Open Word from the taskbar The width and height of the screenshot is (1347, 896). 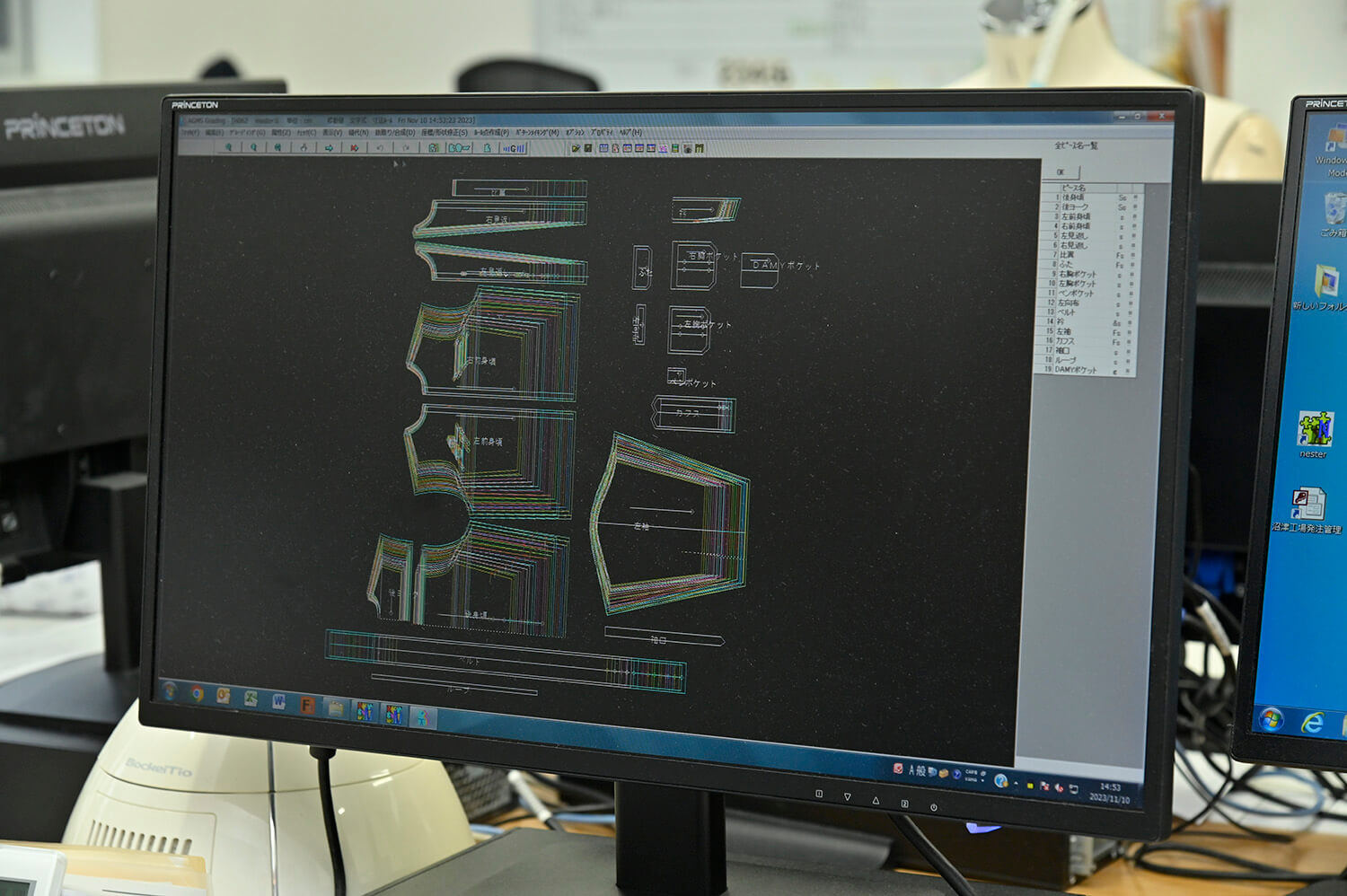point(278,702)
